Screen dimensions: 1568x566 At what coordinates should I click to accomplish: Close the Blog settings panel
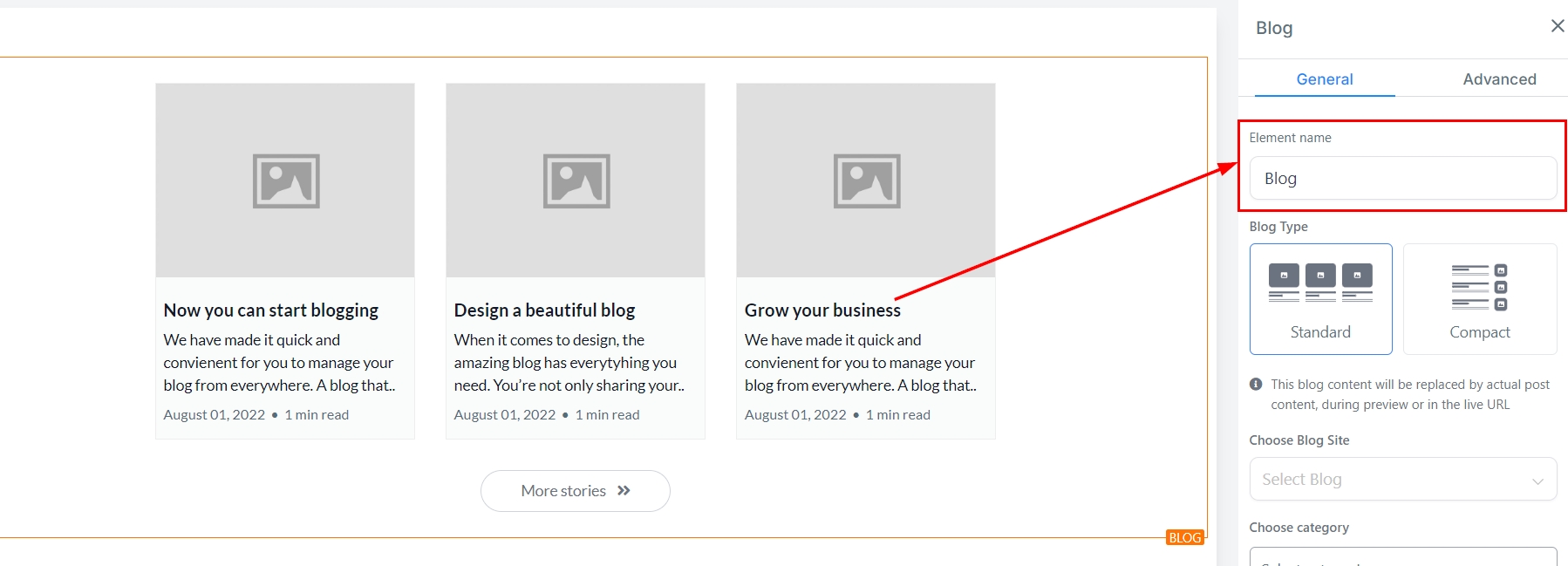click(1557, 26)
